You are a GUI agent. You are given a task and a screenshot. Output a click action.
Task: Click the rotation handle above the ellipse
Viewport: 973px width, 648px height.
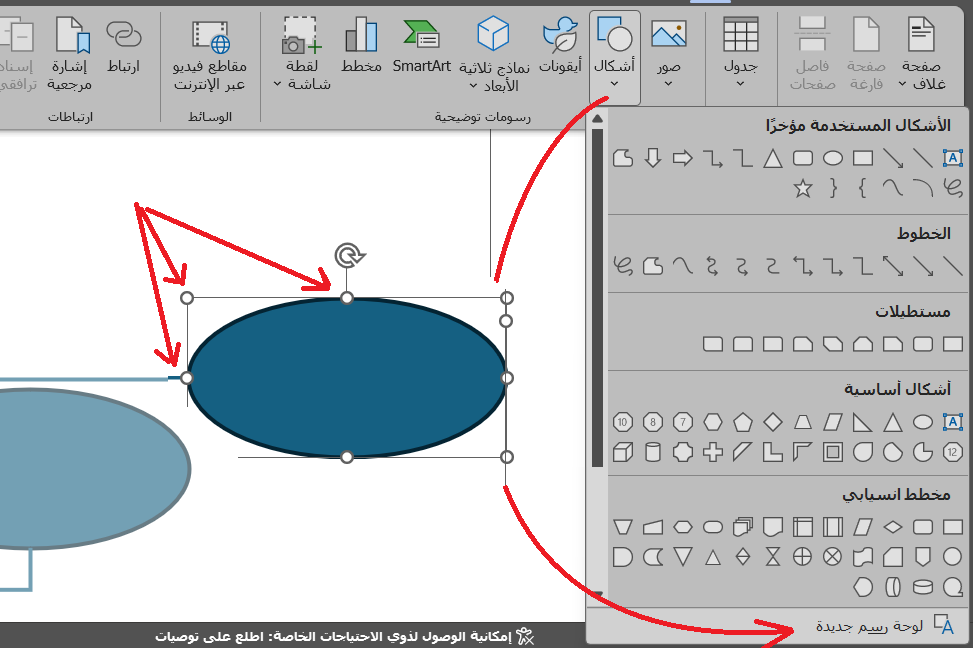[x=348, y=256]
